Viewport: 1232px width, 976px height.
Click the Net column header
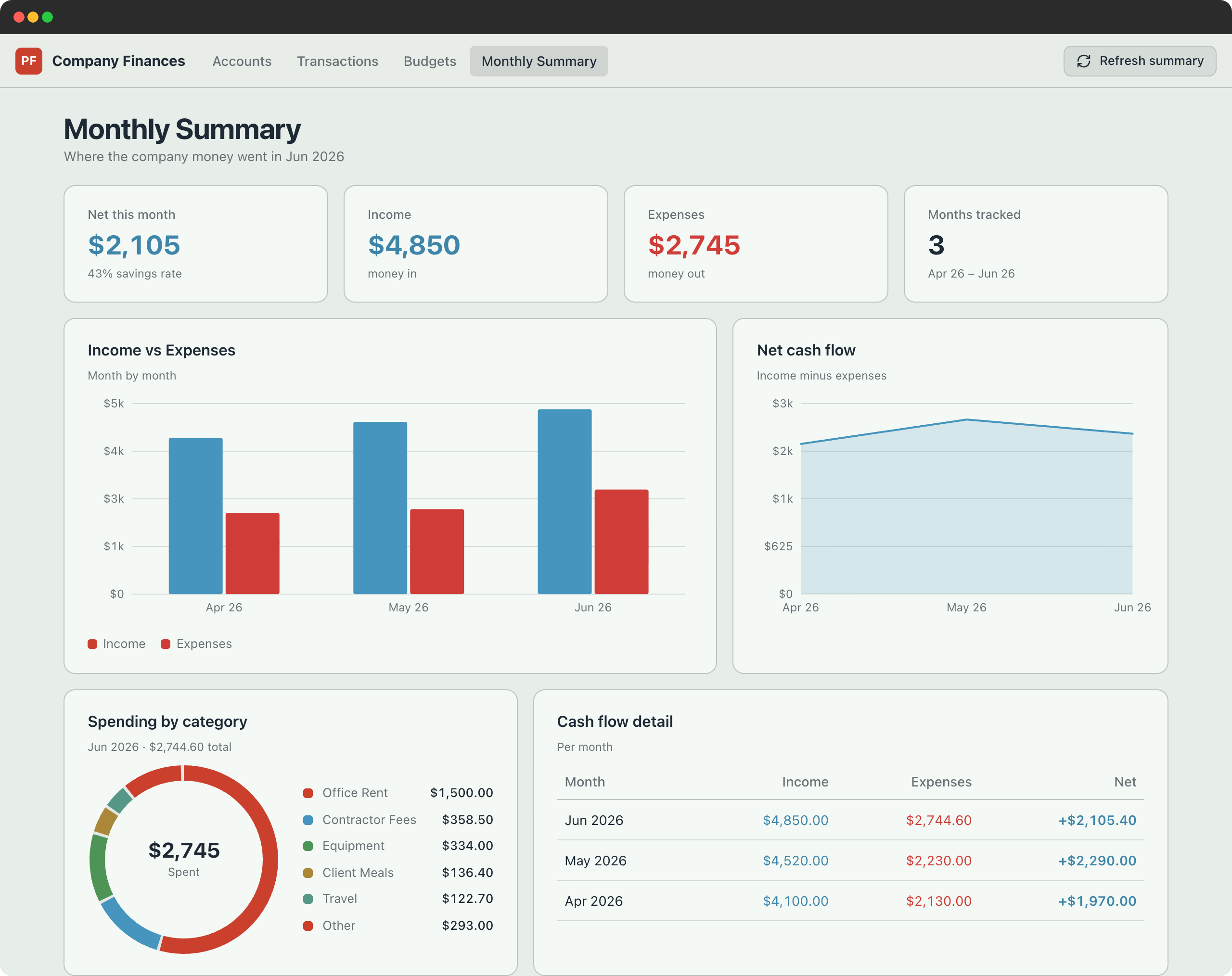1125,783
